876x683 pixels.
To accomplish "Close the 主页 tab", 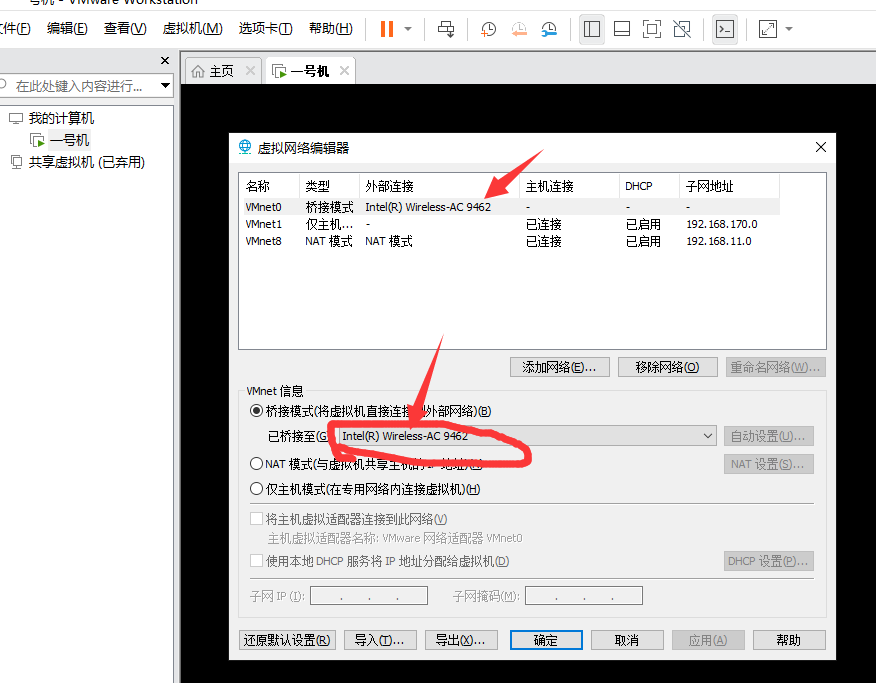I will tap(250, 71).
